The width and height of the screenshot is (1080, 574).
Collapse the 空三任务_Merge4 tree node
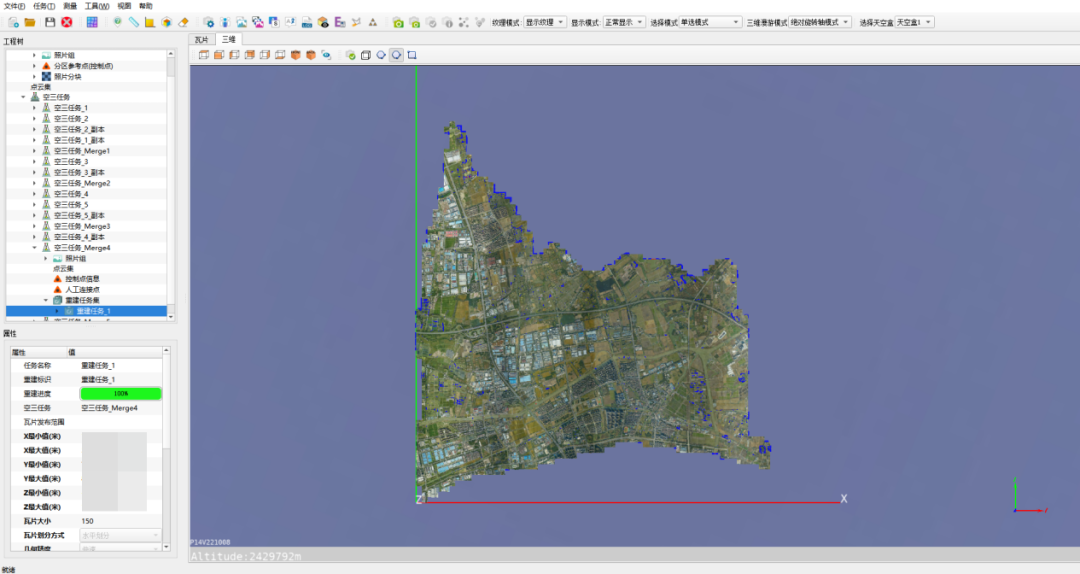click(34, 247)
